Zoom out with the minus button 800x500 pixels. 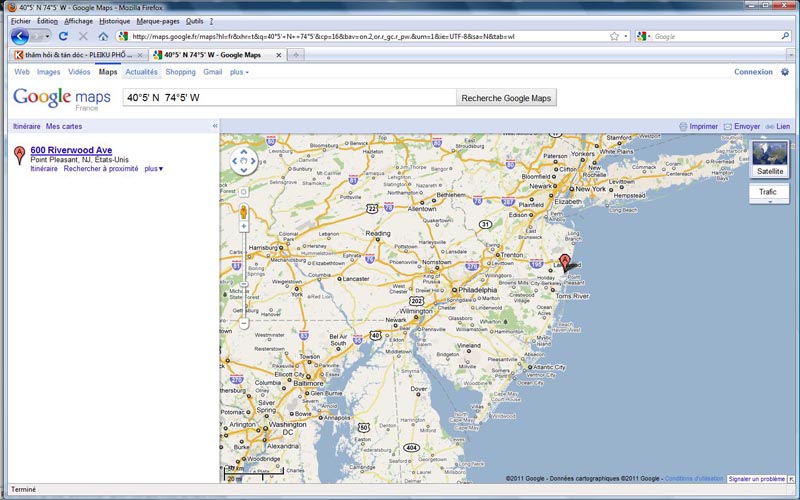244,323
